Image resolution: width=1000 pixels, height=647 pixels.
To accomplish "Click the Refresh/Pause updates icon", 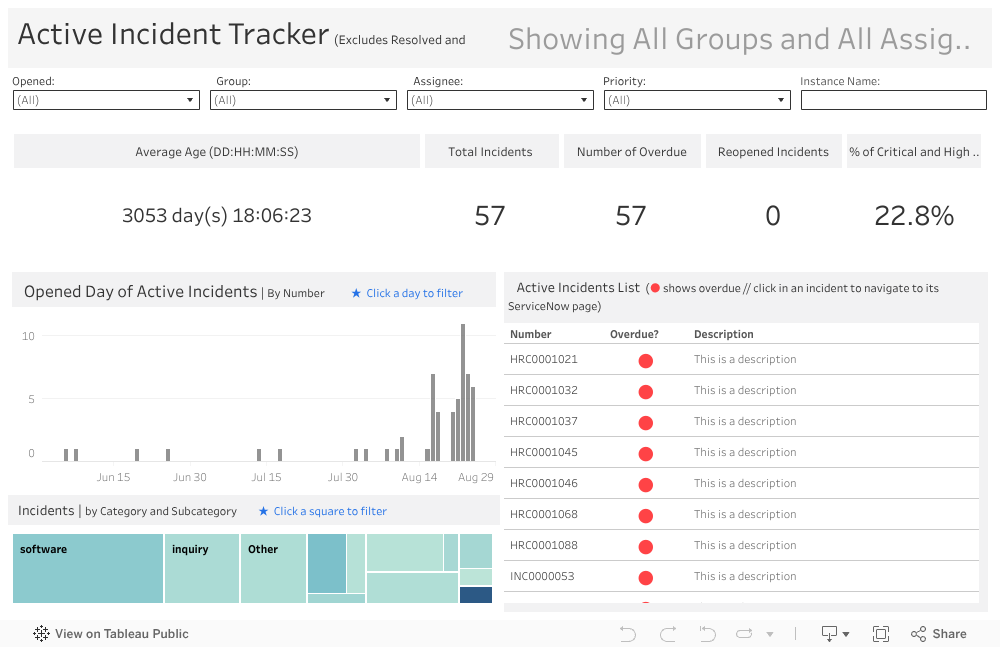I will tap(745, 634).
